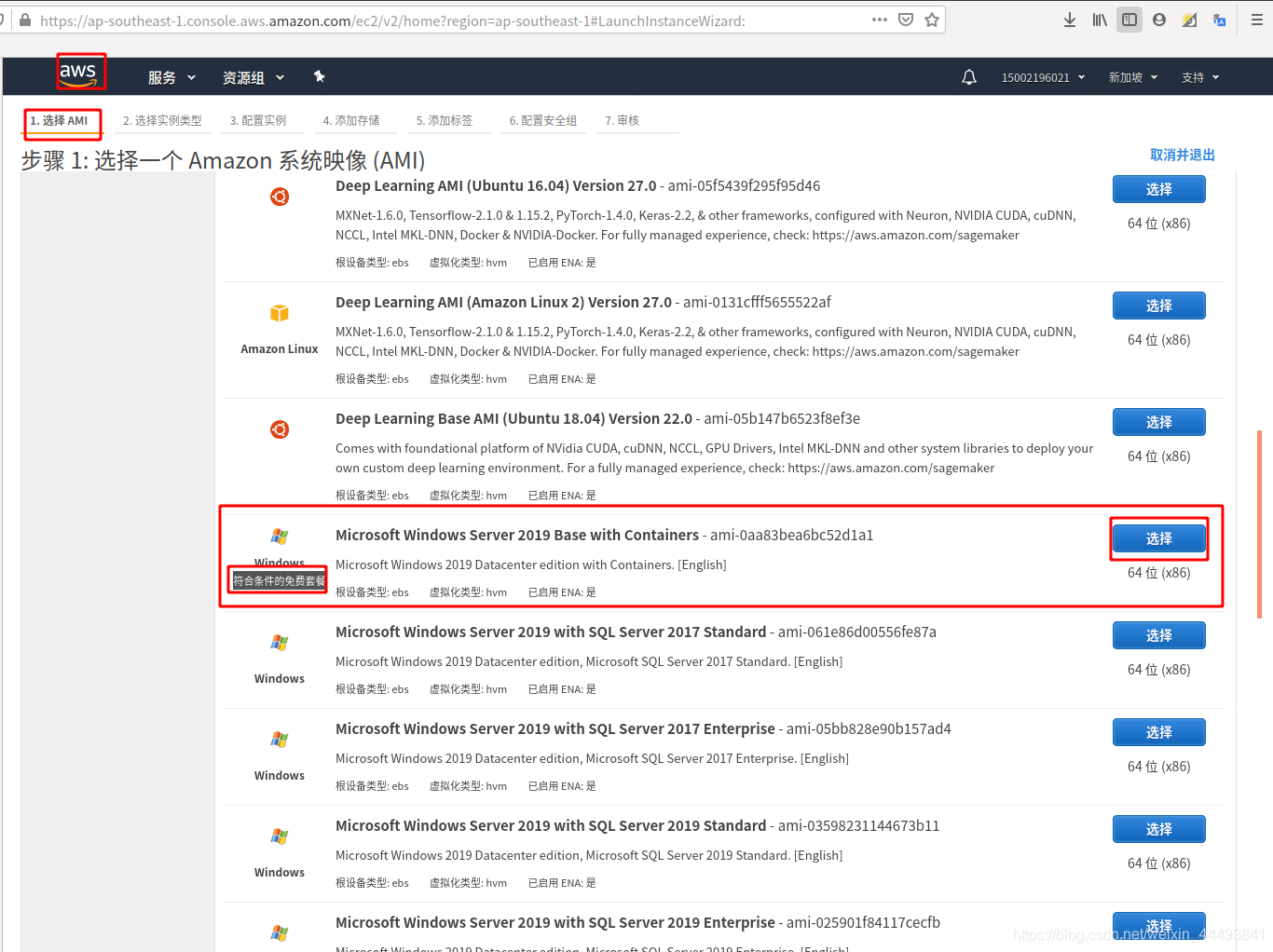
Task: Click Amazon Linux icon of Deep Learning AMI
Action: [x=280, y=313]
